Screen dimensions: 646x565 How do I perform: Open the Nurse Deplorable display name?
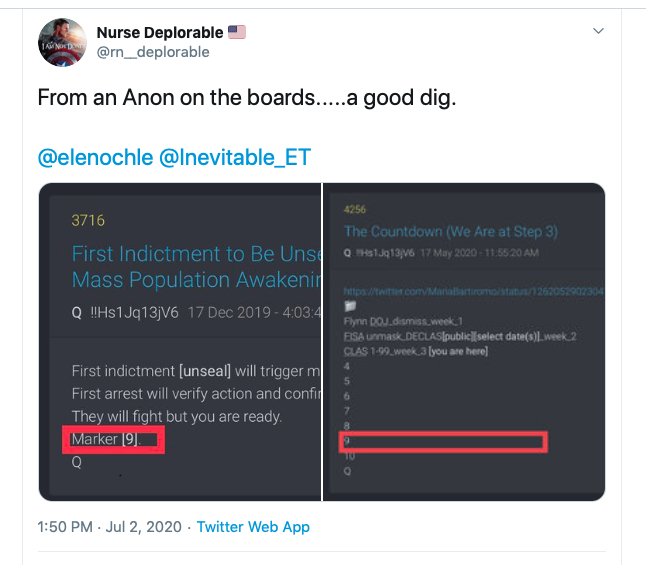[159, 33]
